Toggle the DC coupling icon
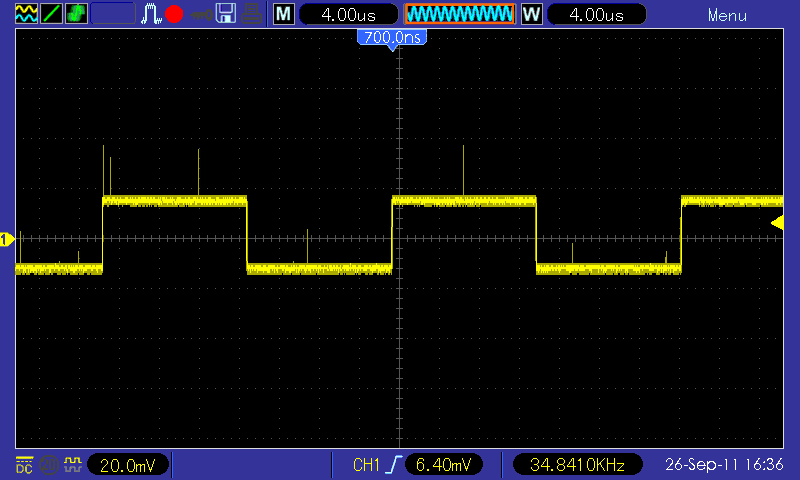 [24, 464]
